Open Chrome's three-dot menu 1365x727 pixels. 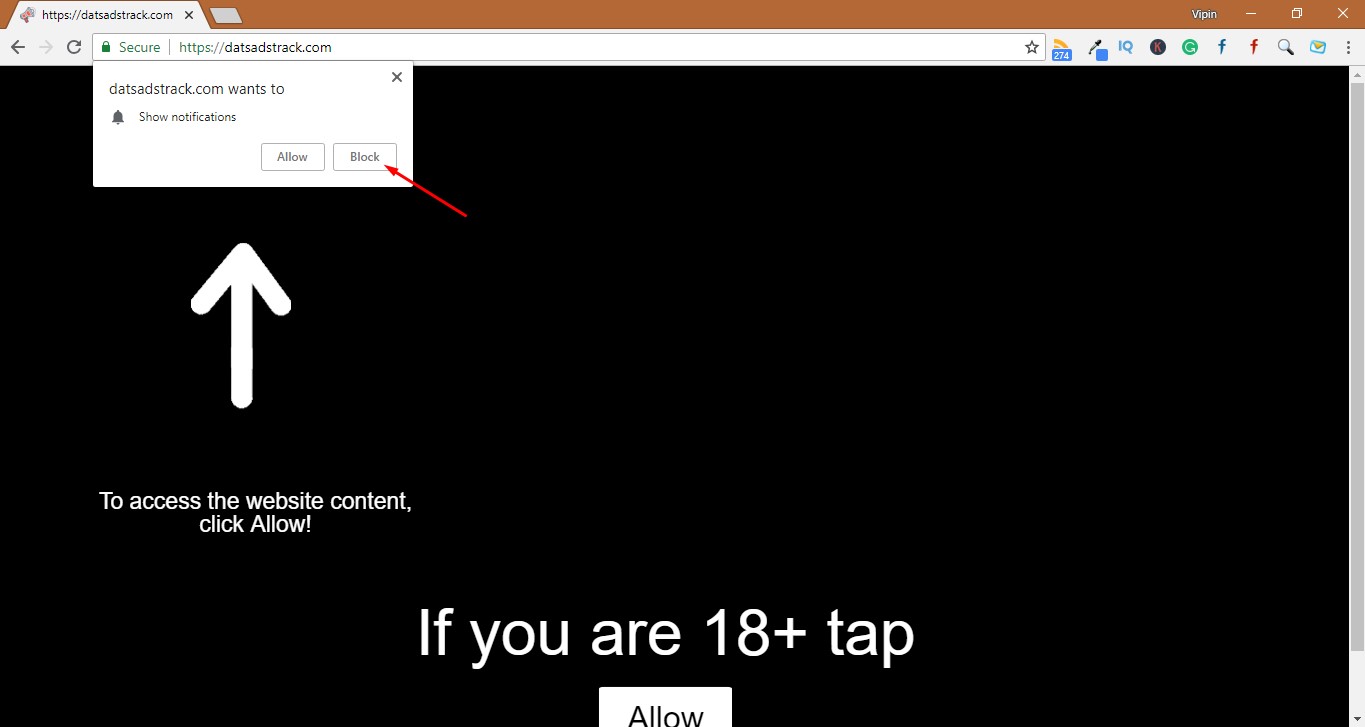tap(1348, 47)
